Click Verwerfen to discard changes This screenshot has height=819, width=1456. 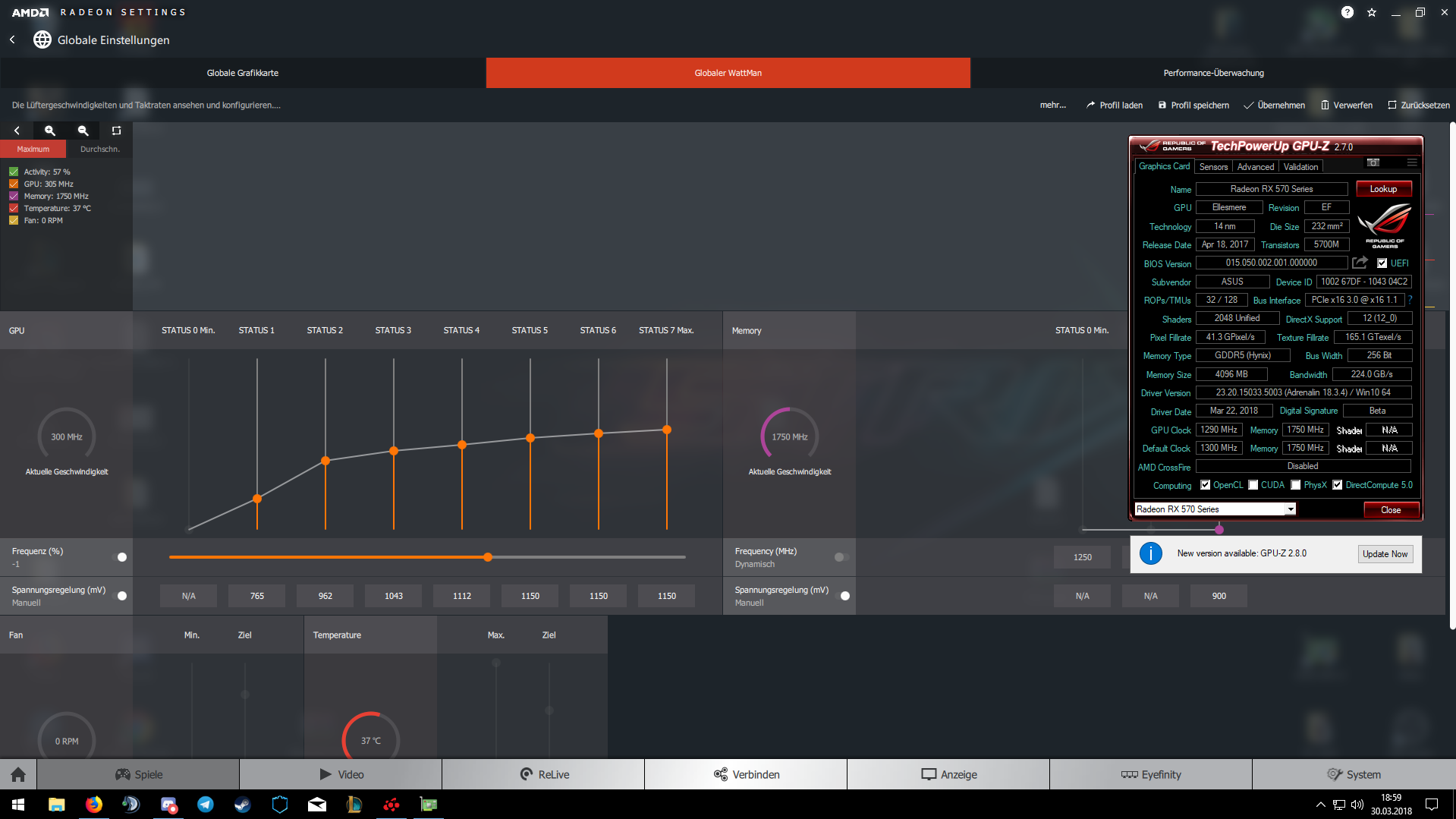pos(1347,106)
